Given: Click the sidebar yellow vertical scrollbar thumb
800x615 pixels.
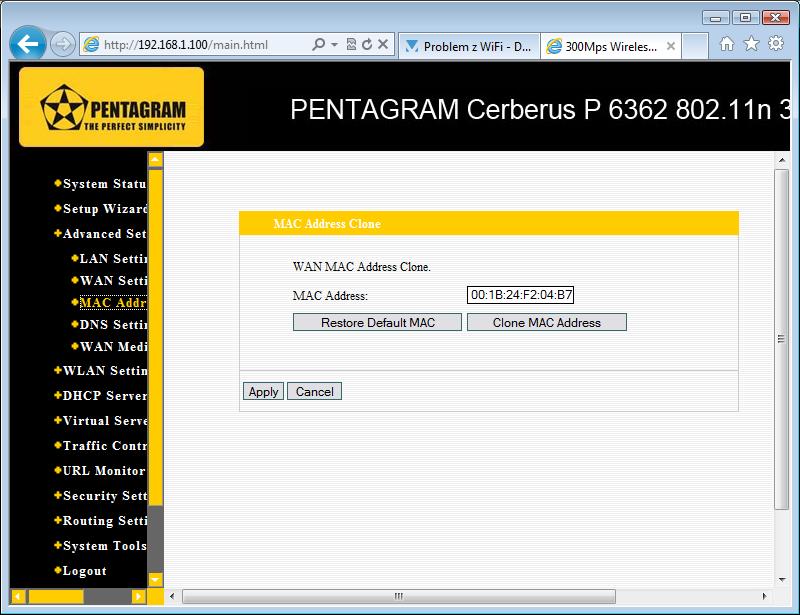Looking at the screenshot, I should coord(155,337).
